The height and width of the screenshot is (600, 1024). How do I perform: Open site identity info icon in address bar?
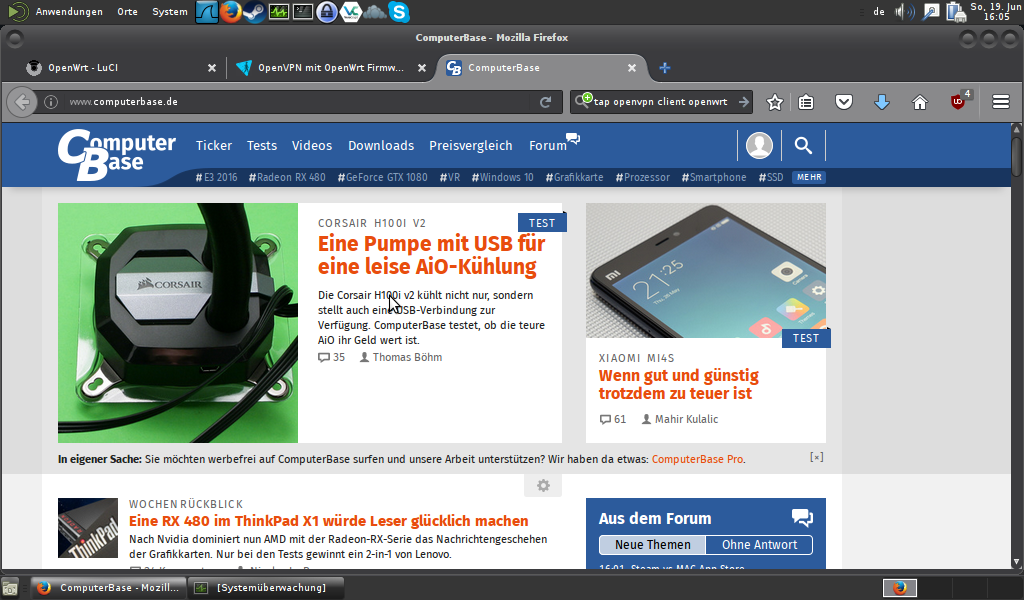(x=51, y=102)
